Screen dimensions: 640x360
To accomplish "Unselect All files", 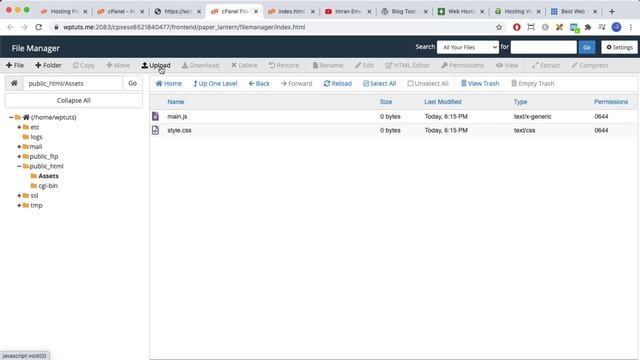I will (x=428, y=83).
